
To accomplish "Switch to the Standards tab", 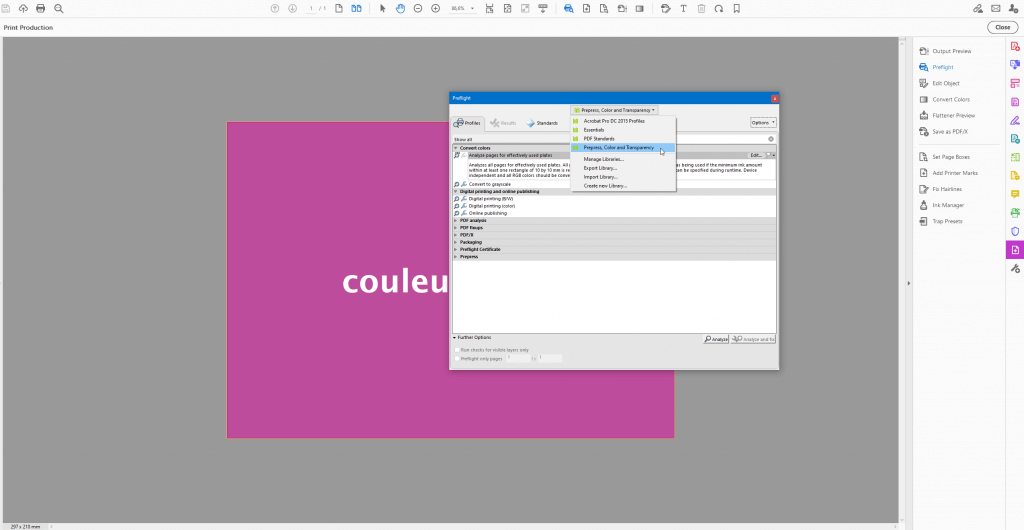I will tap(542, 123).
